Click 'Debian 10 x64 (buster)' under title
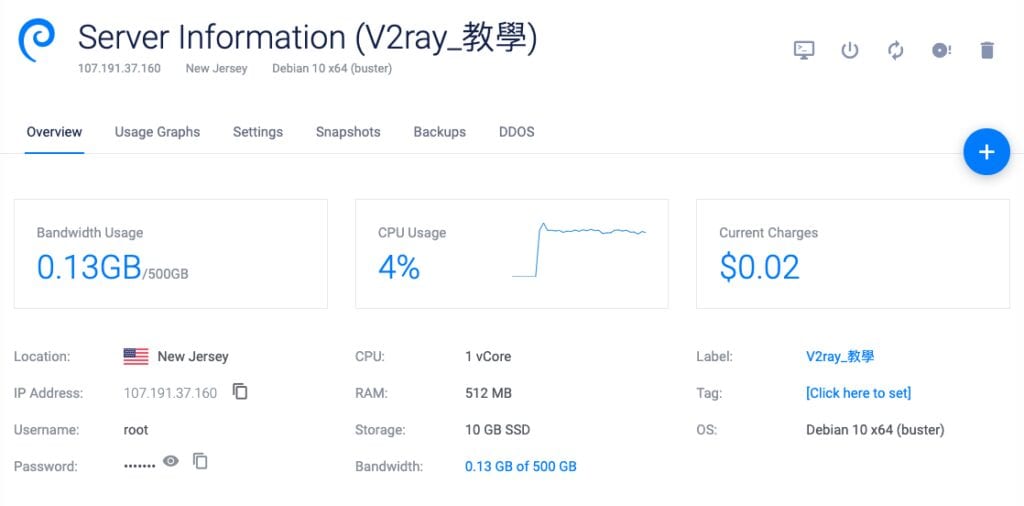1024x506 pixels. pyautogui.click(x=332, y=68)
